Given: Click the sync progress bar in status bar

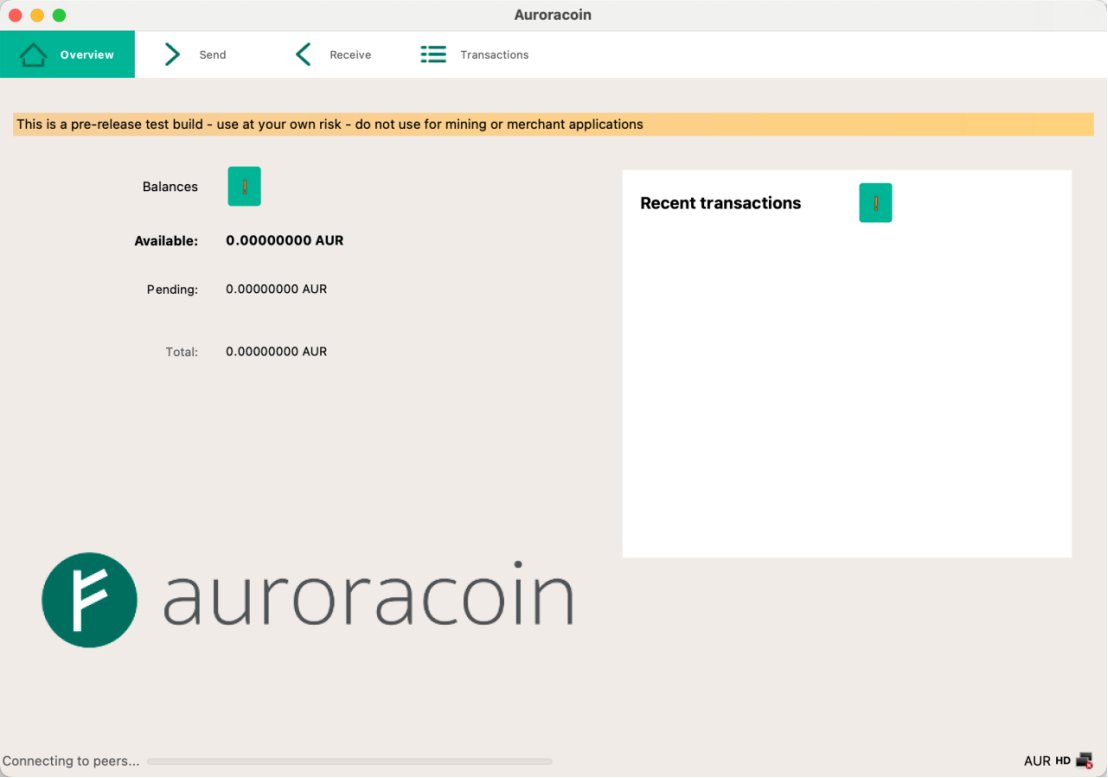Looking at the screenshot, I should pyautogui.click(x=350, y=762).
